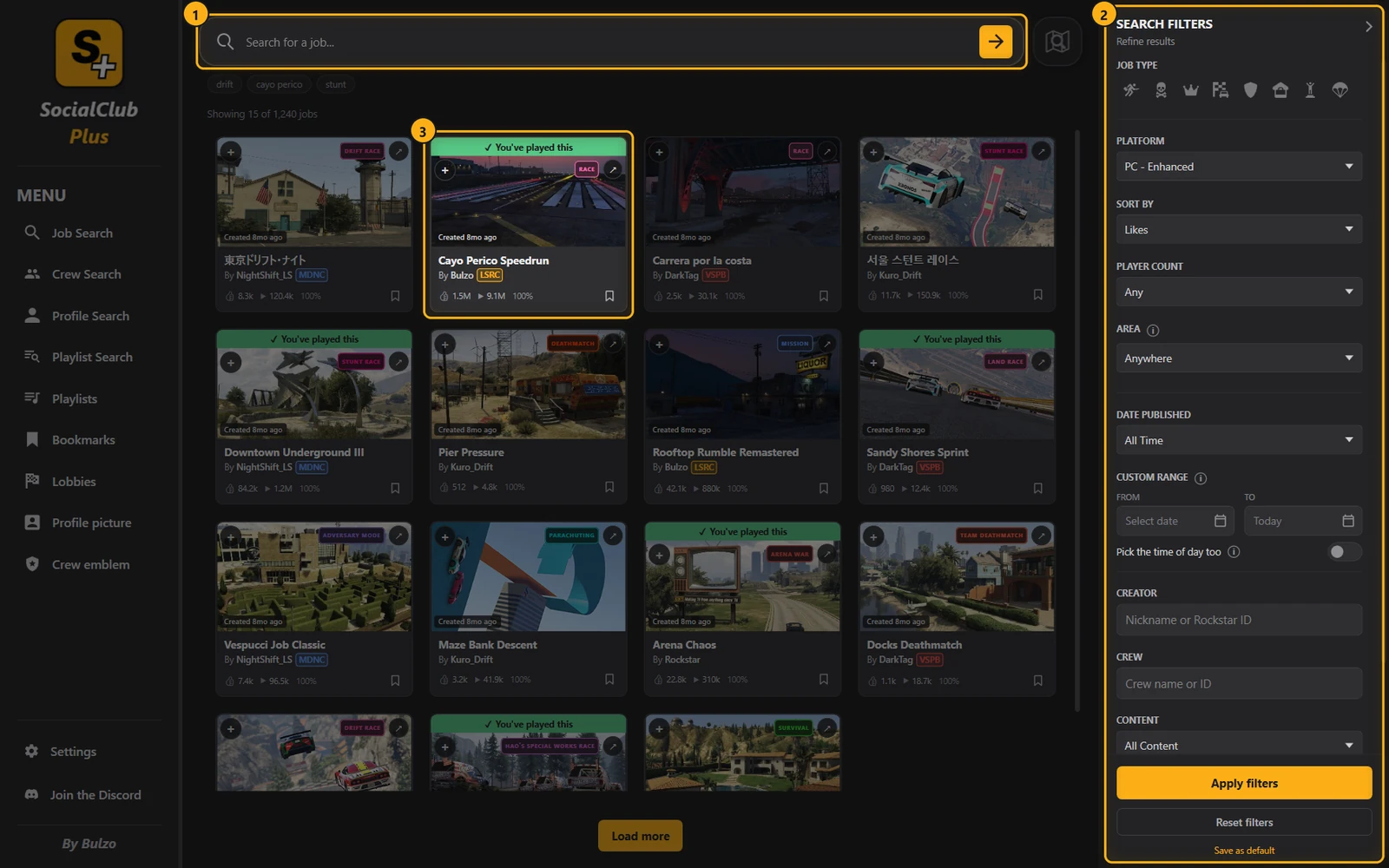The width and height of the screenshot is (1389, 868).
Task: Bookmark the Sandy Shores Sprint job
Action: pos(1037,489)
